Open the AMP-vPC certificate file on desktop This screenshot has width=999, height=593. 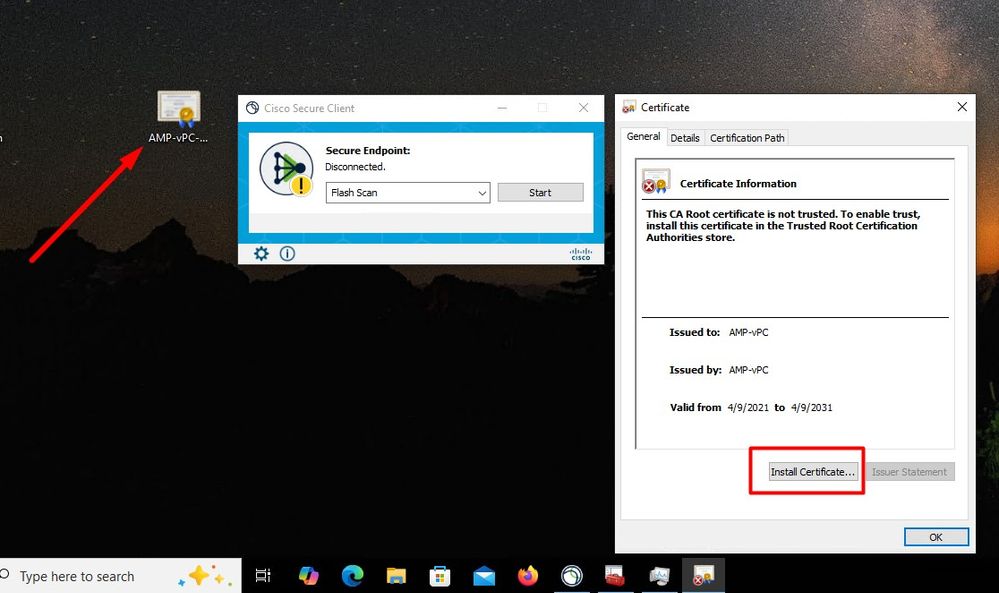point(179,117)
